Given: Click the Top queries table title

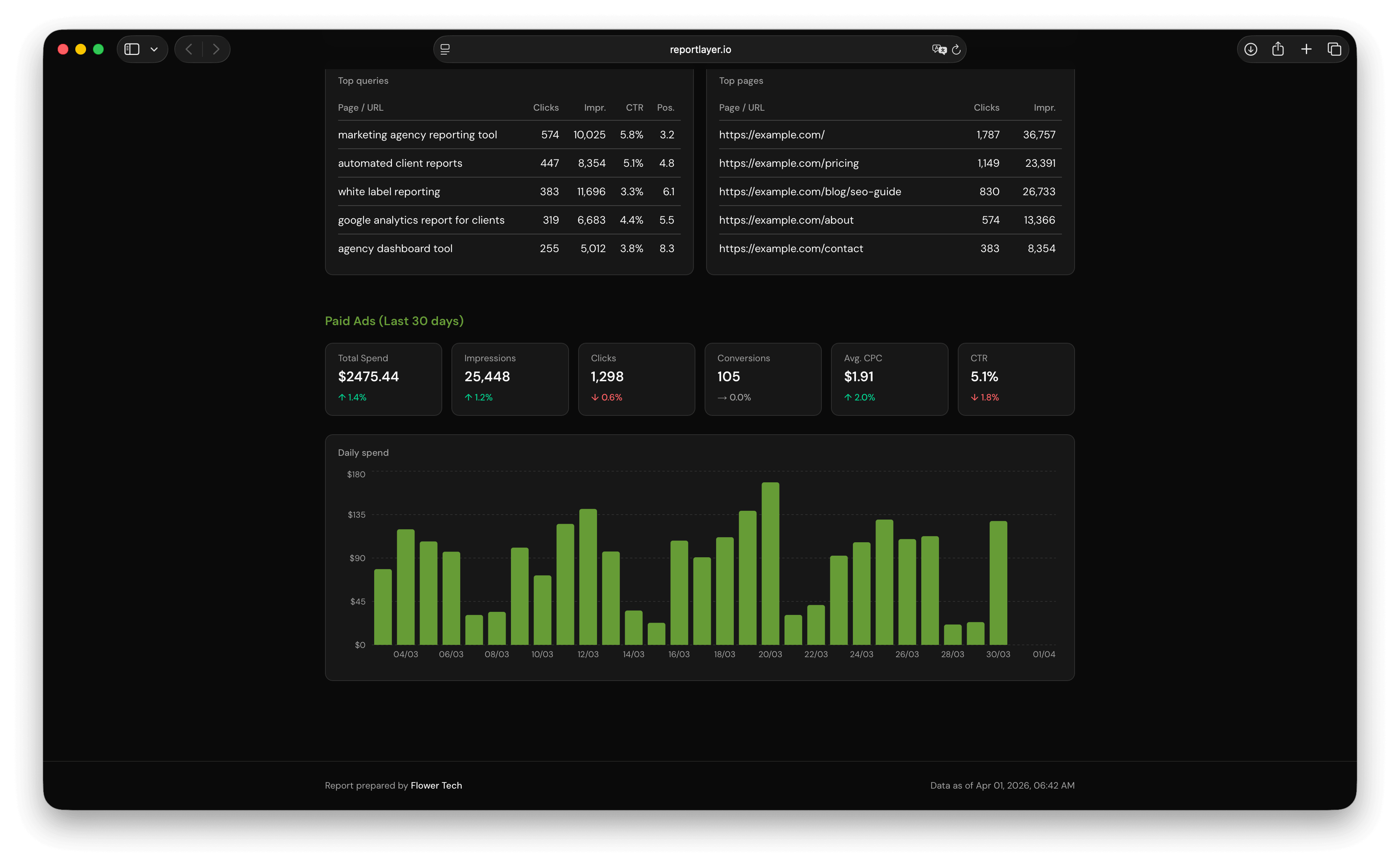Looking at the screenshot, I should [x=363, y=81].
